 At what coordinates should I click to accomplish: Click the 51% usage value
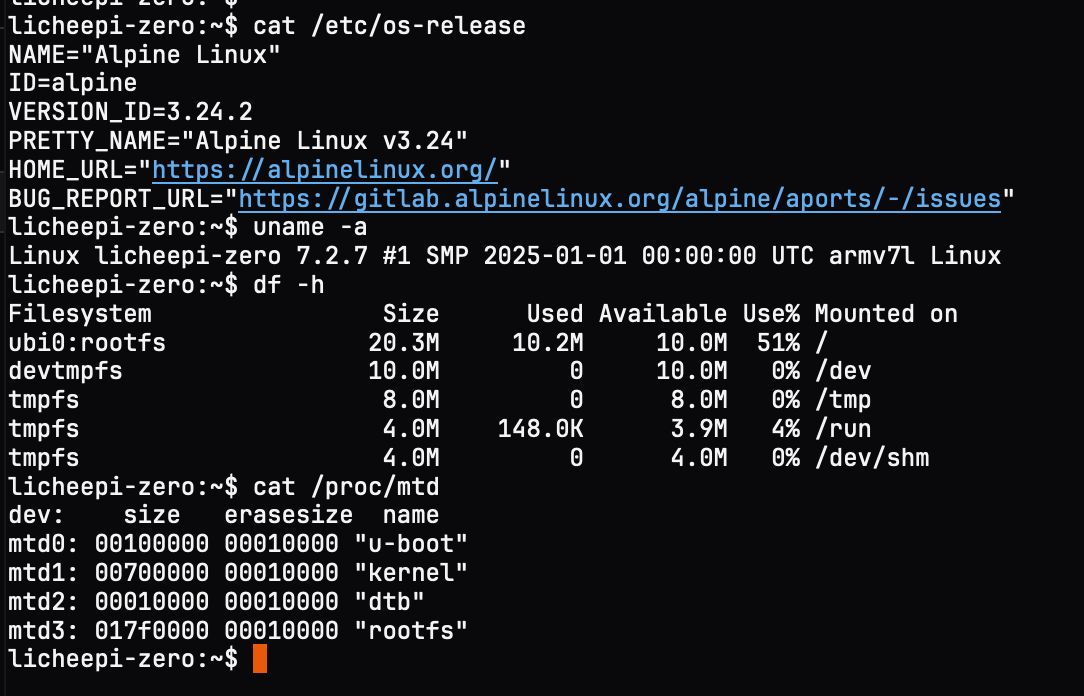778,343
